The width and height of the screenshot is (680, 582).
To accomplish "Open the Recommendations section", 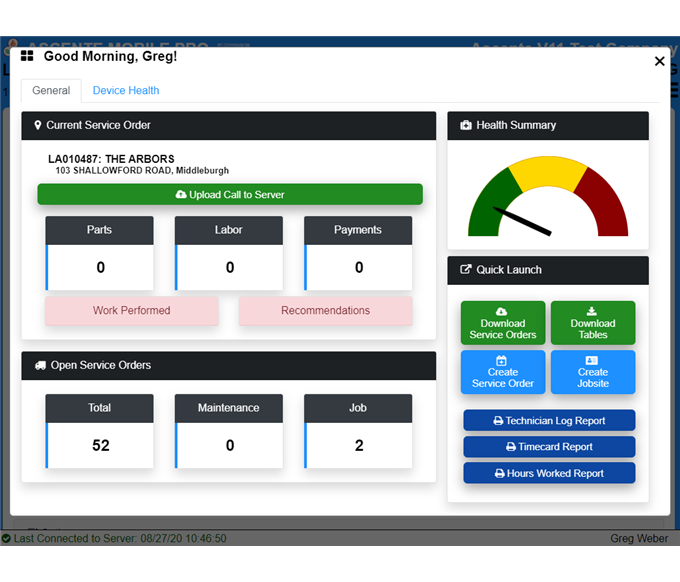I will pyautogui.click(x=325, y=311).
